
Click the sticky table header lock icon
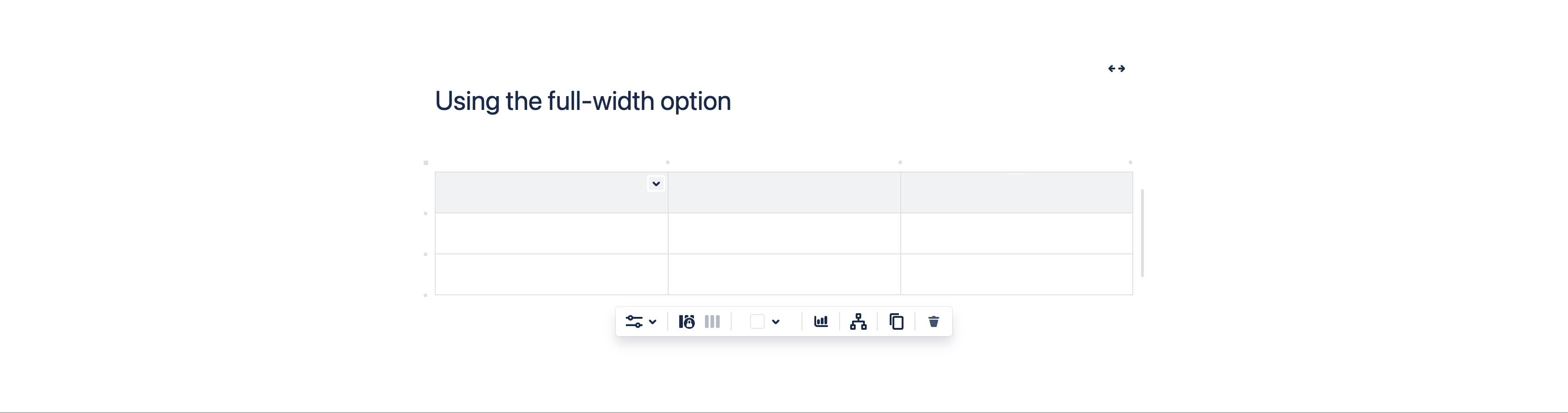coord(687,321)
